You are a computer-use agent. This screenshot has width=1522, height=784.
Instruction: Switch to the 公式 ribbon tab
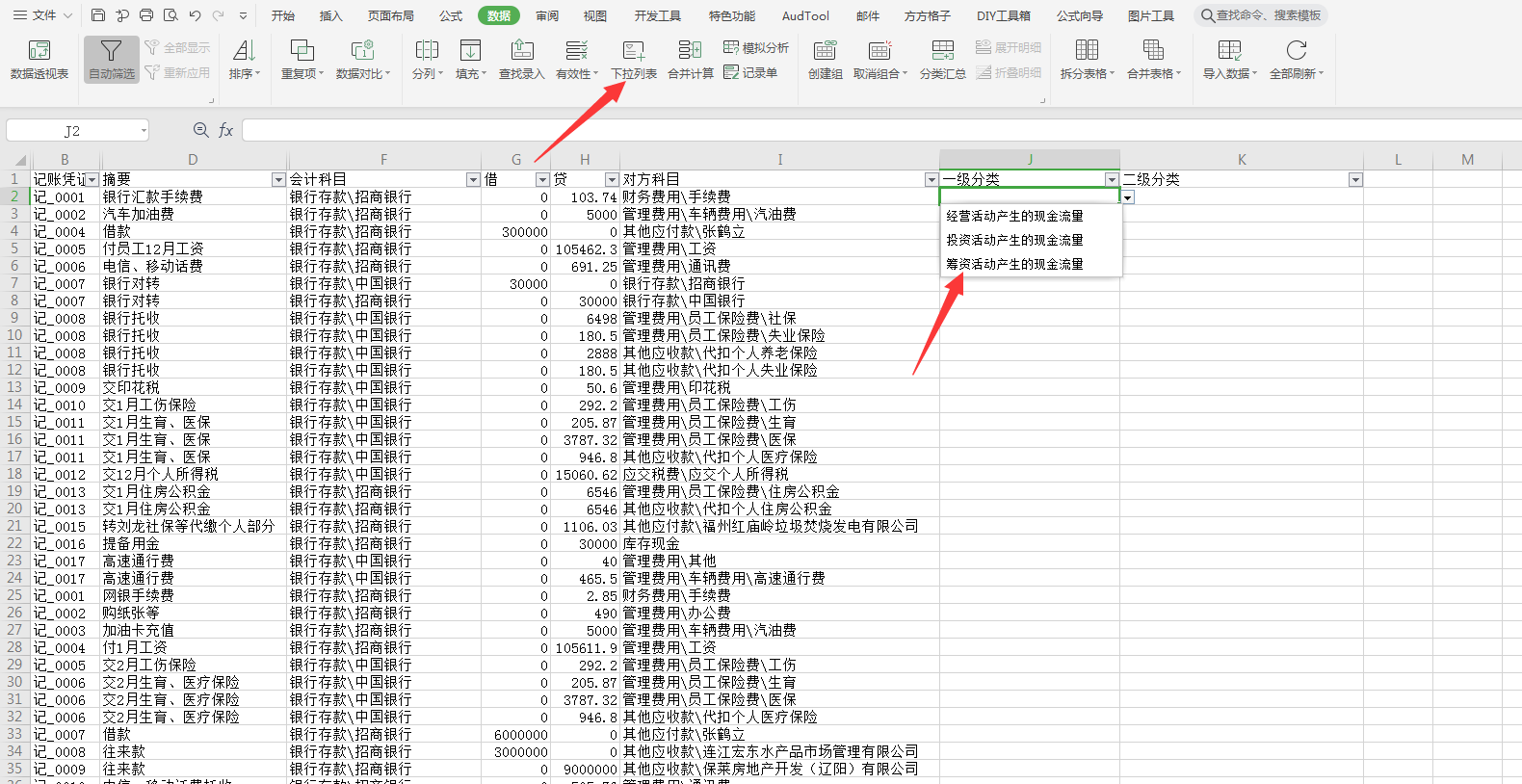[x=450, y=15]
